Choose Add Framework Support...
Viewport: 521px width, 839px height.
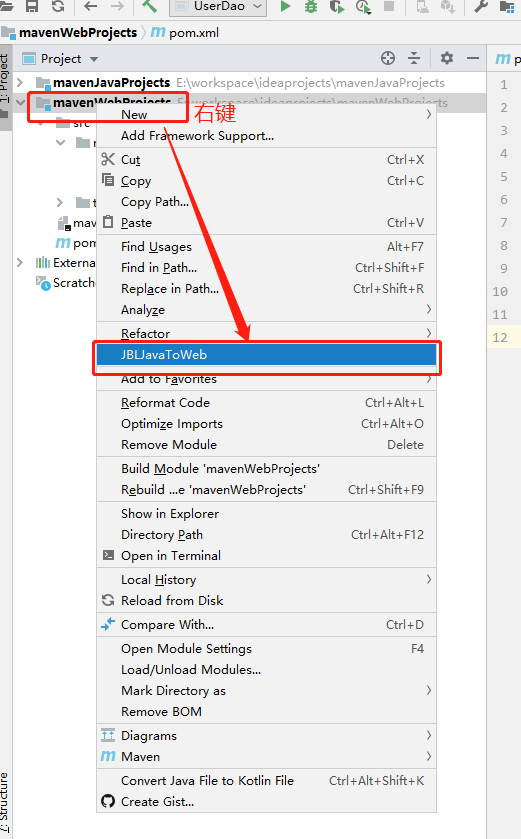pos(266,136)
